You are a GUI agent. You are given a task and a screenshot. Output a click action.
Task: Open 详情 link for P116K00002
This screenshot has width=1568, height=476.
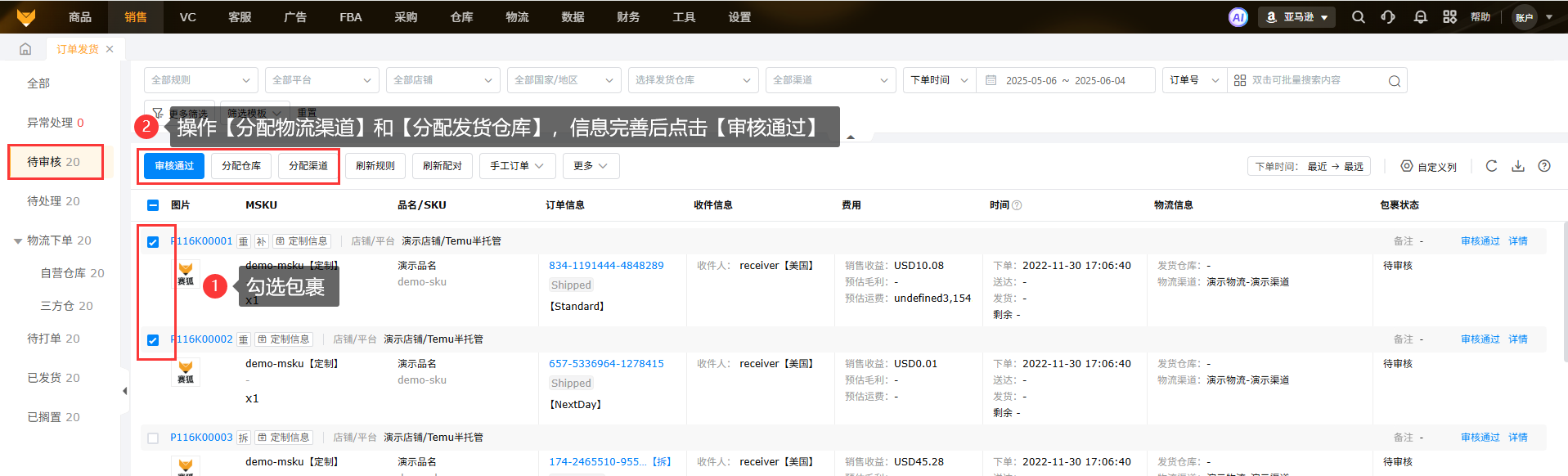[x=1518, y=339]
